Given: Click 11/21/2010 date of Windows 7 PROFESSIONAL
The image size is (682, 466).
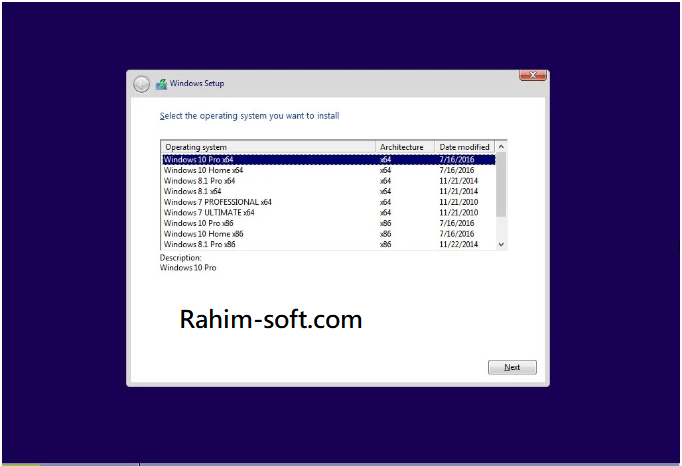Looking at the screenshot, I should pyautogui.click(x=458, y=202).
